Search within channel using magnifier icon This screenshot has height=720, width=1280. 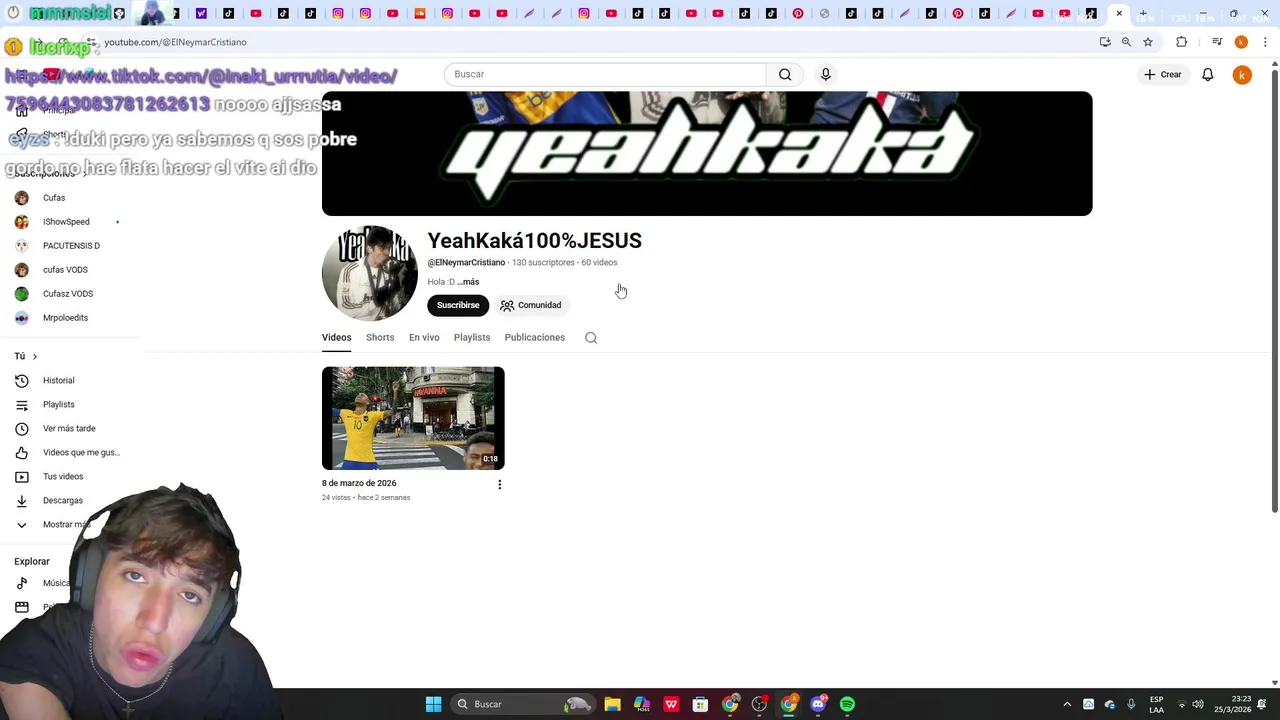pyautogui.click(x=591, y=338)
